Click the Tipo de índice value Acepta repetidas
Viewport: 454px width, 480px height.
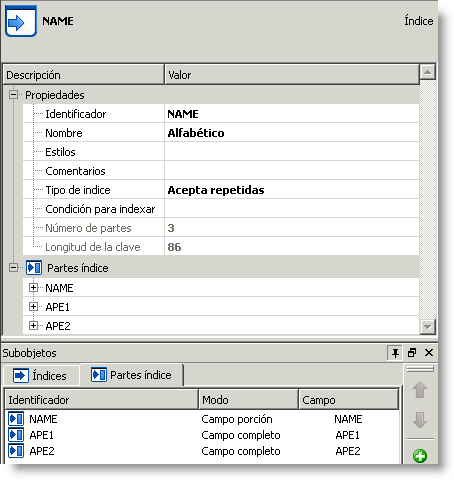(292, 190)
